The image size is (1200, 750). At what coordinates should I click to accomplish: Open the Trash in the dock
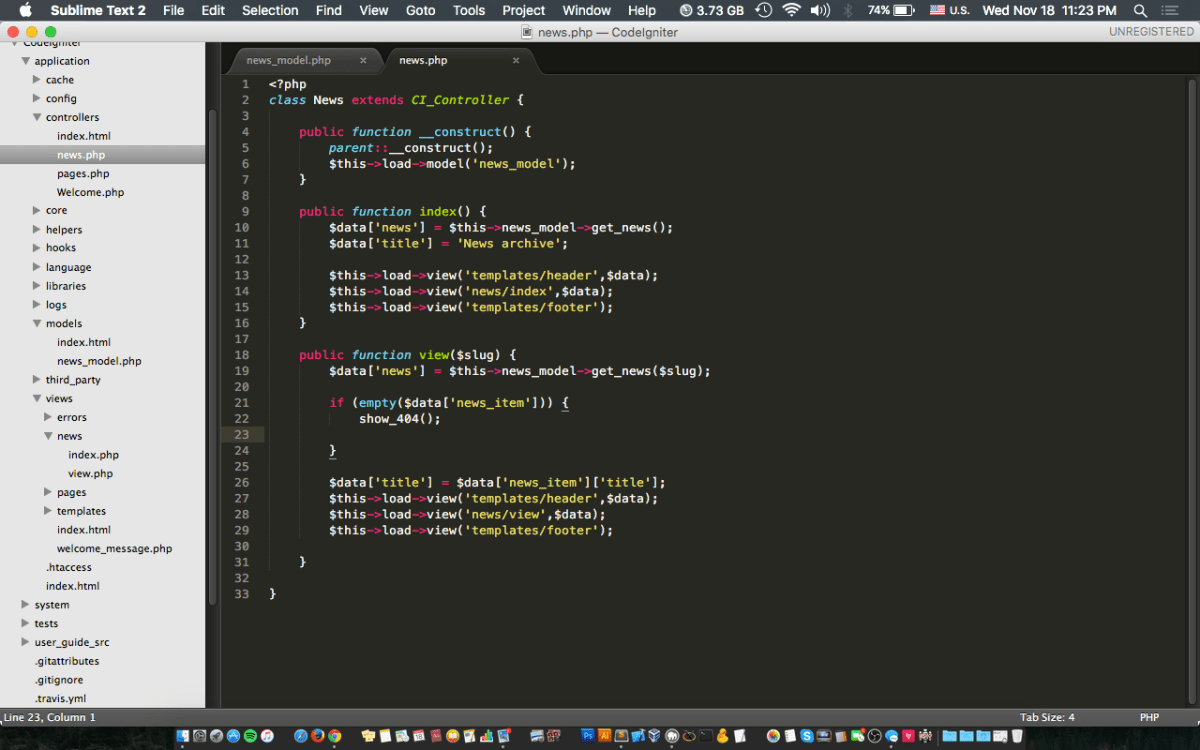pyautogui.click(x=1015, y=736)
